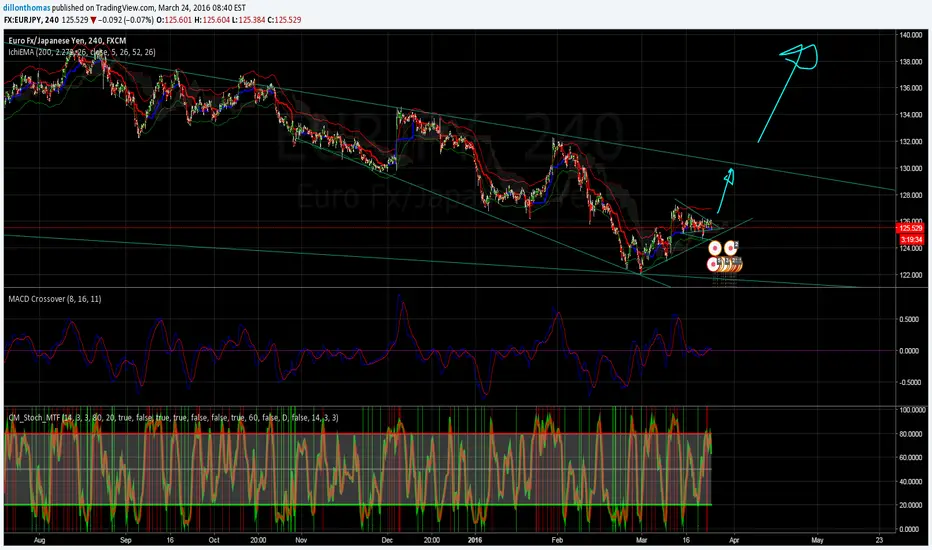Click the Apr label on time axis

point(734,540)
